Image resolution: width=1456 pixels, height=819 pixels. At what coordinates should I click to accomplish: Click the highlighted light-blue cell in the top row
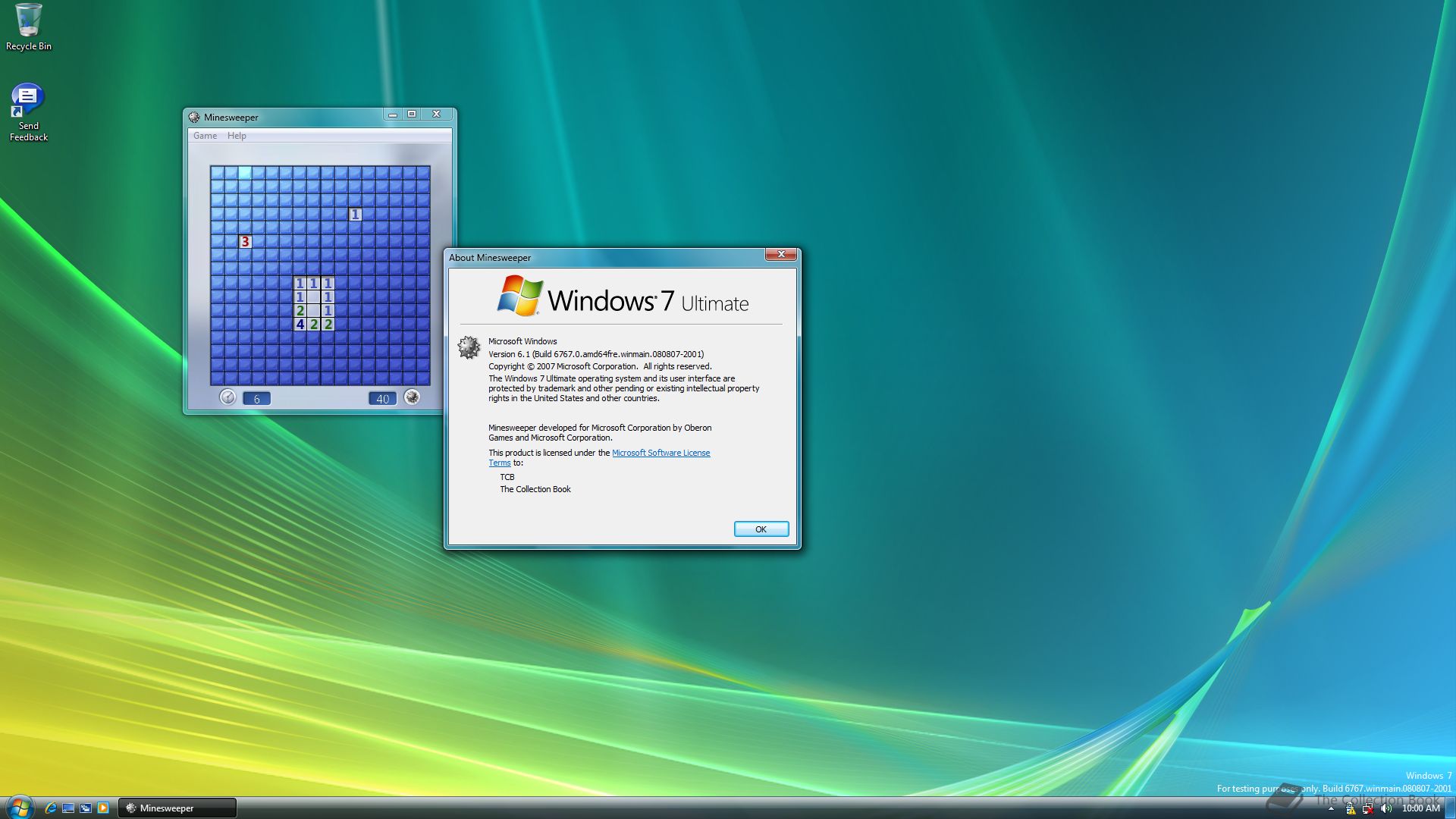(x=245, y=173)
